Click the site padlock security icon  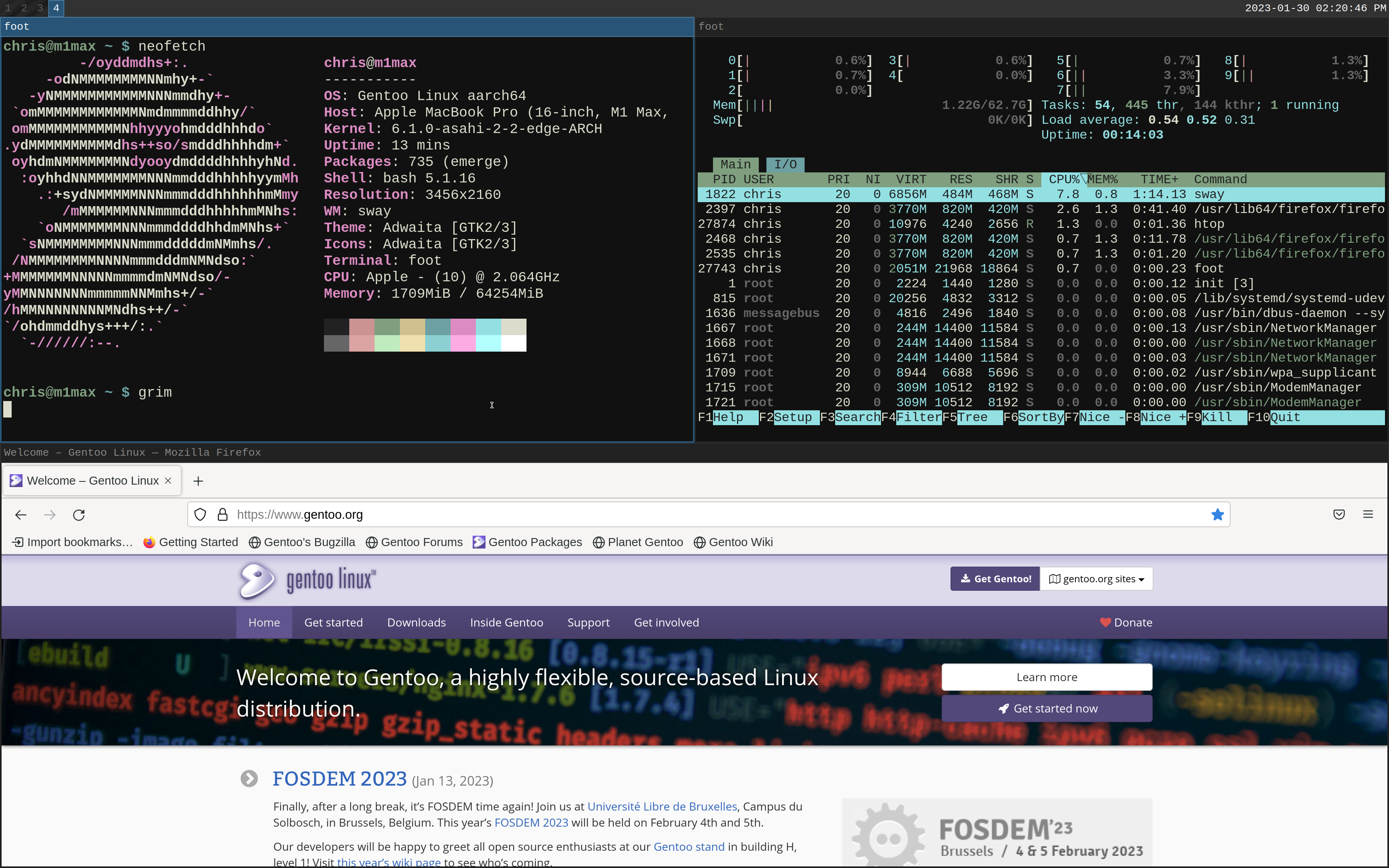pos(223,515)
